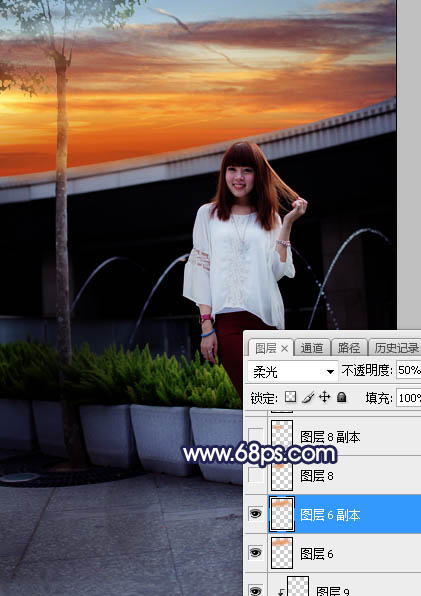This screenshot has height=596, width=421.
Task: Show the 图层 8 layer
Action: (255, 475)
